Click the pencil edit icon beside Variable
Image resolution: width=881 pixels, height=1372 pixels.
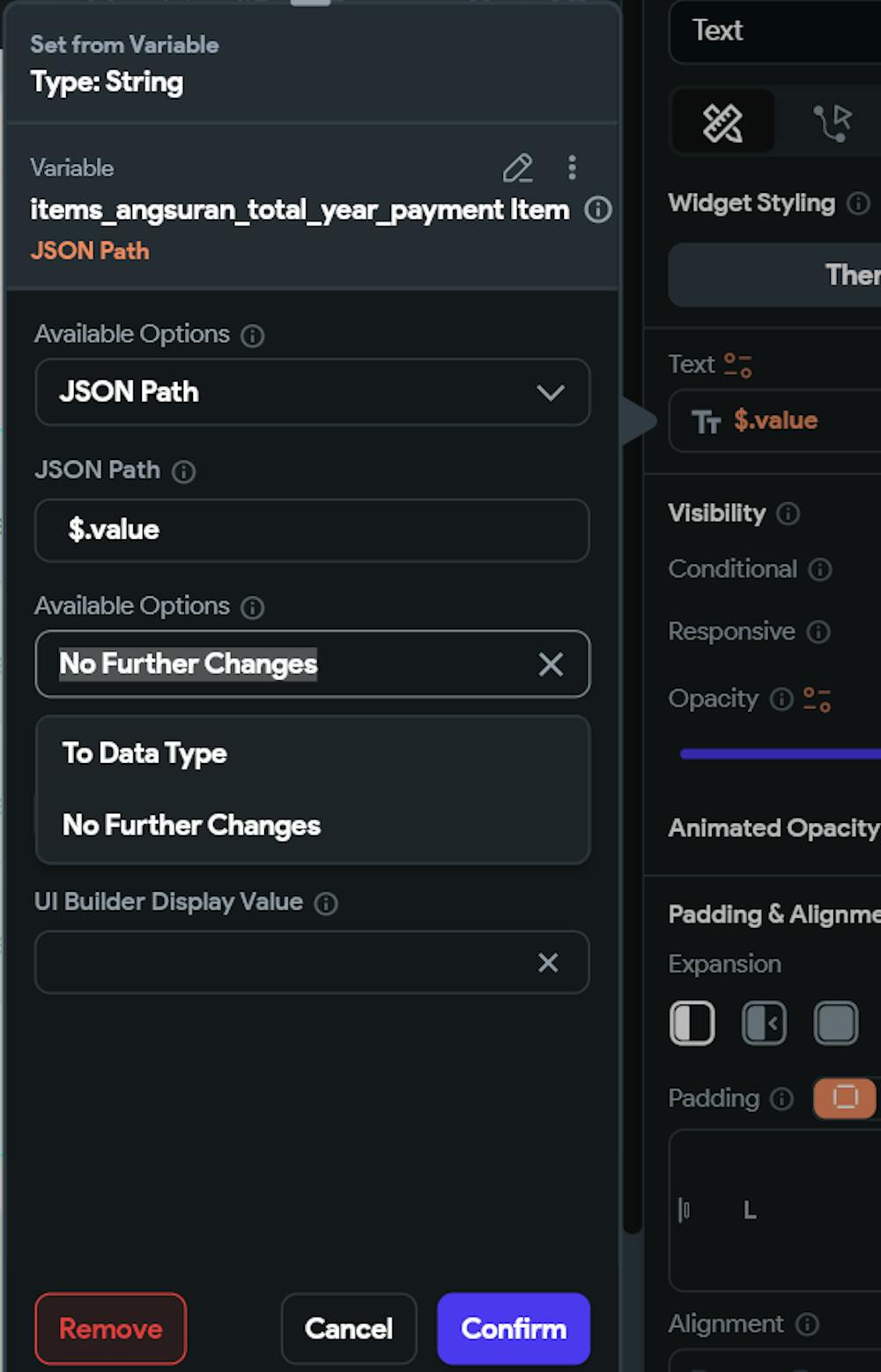coord(518,167)
